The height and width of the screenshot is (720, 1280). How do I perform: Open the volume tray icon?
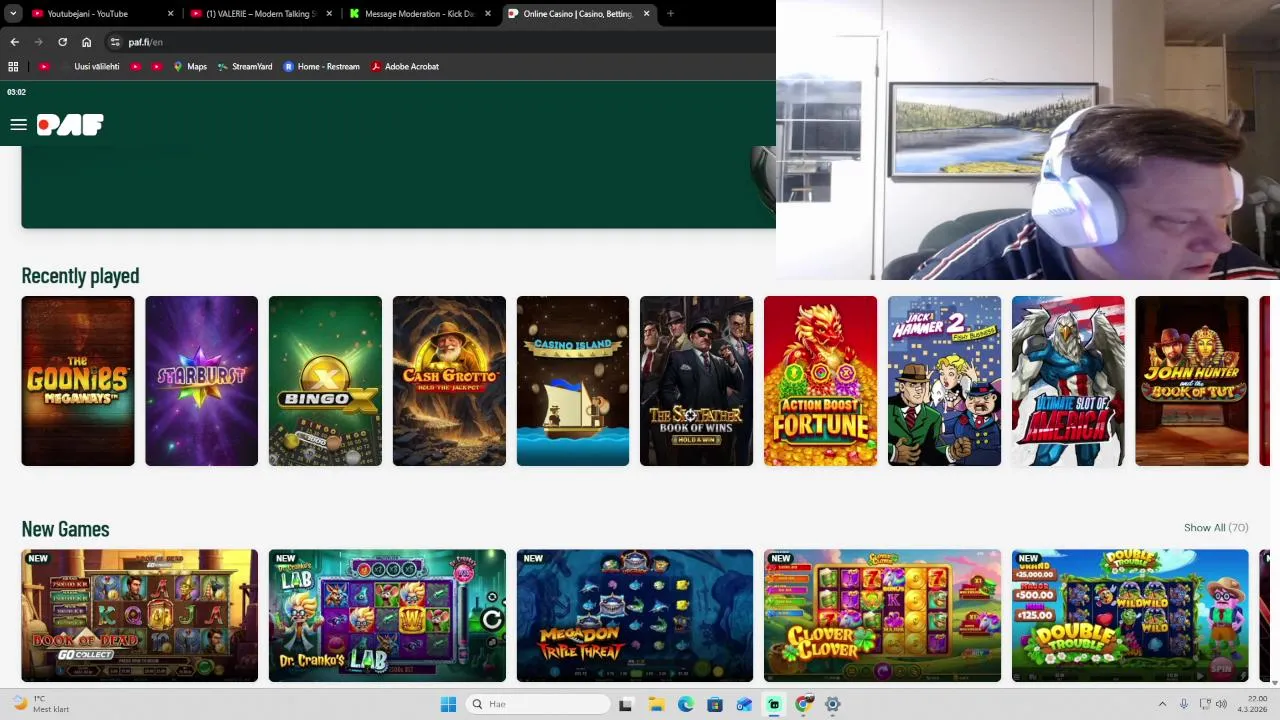coord(1222,704)
